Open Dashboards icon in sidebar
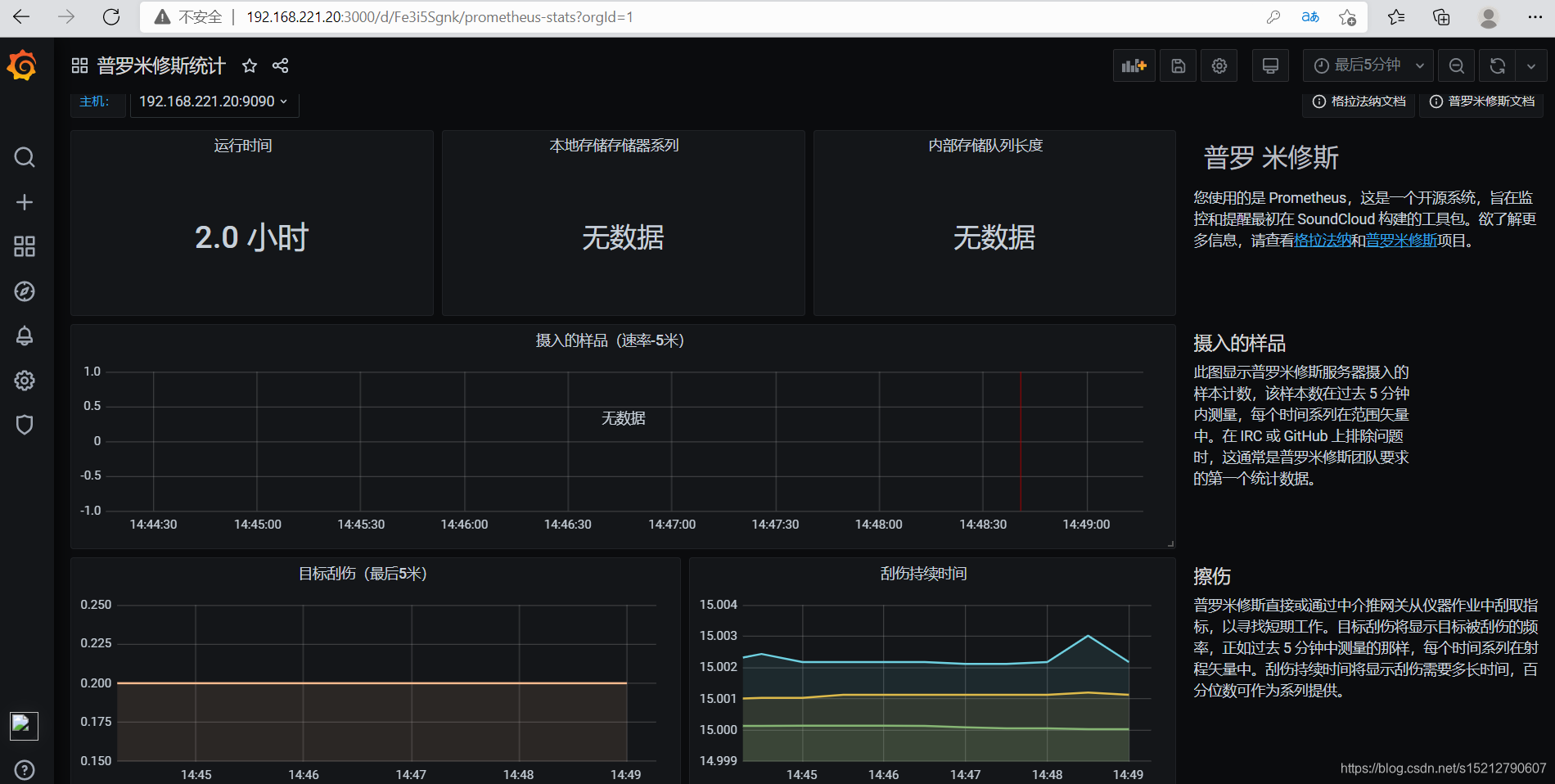The width and height of the screenshot is (1555, 784). pos(25,246)
